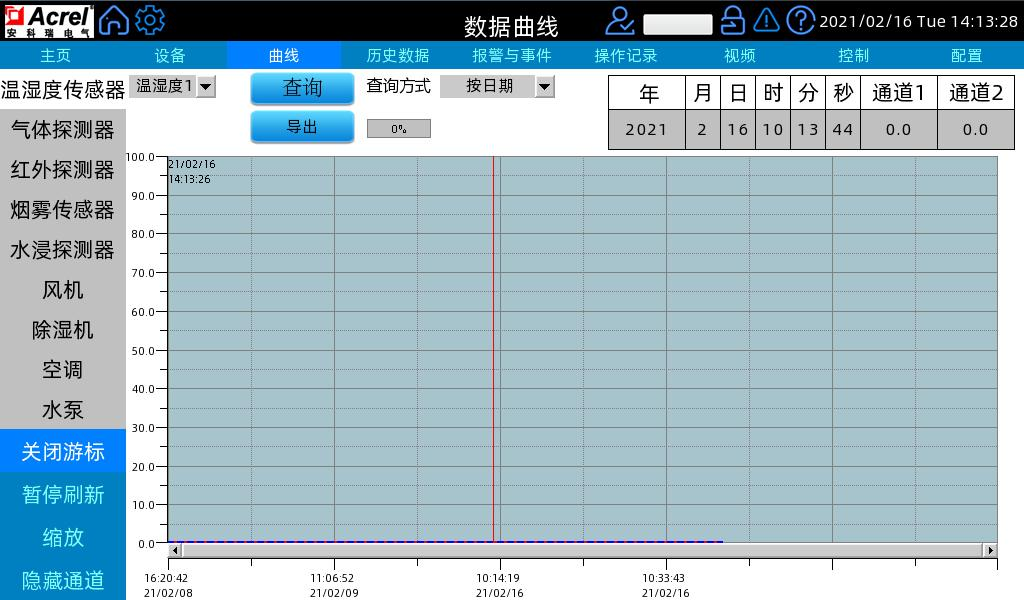Click the 0% export progress bar
1024x600 pixels.
398,129
